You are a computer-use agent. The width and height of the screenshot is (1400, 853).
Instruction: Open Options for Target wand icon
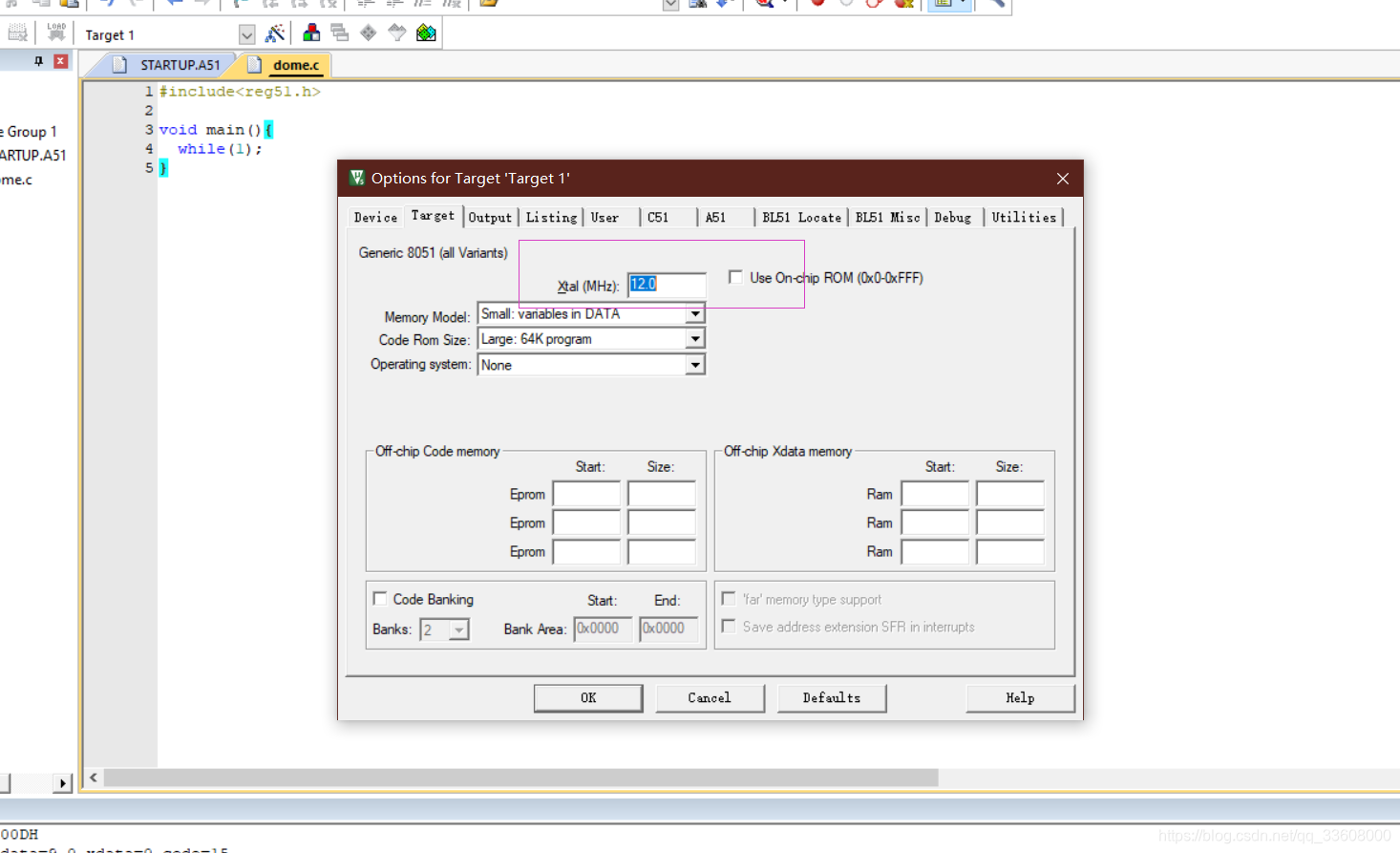click(275, 33)
